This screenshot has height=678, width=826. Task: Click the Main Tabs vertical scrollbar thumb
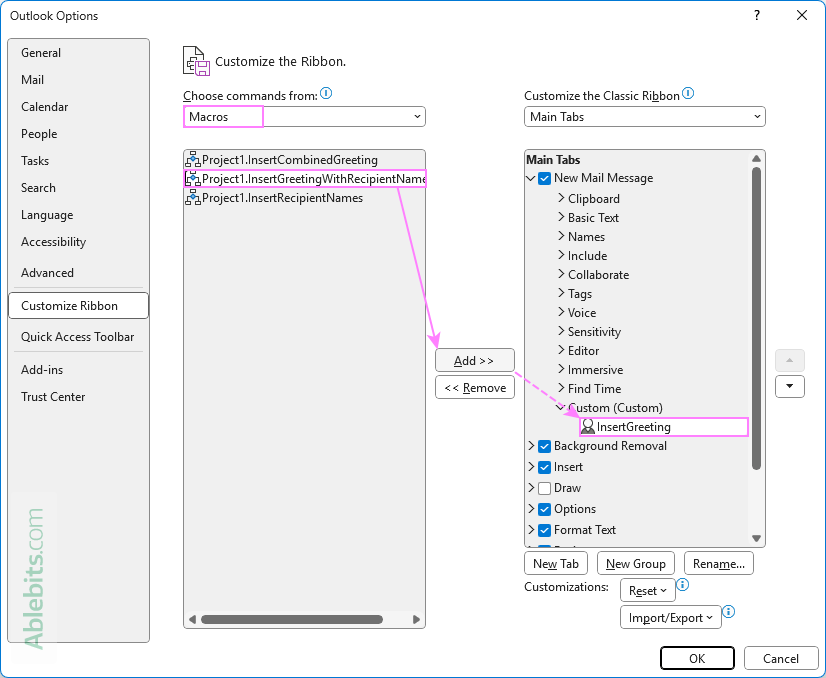tap(756, 318)
